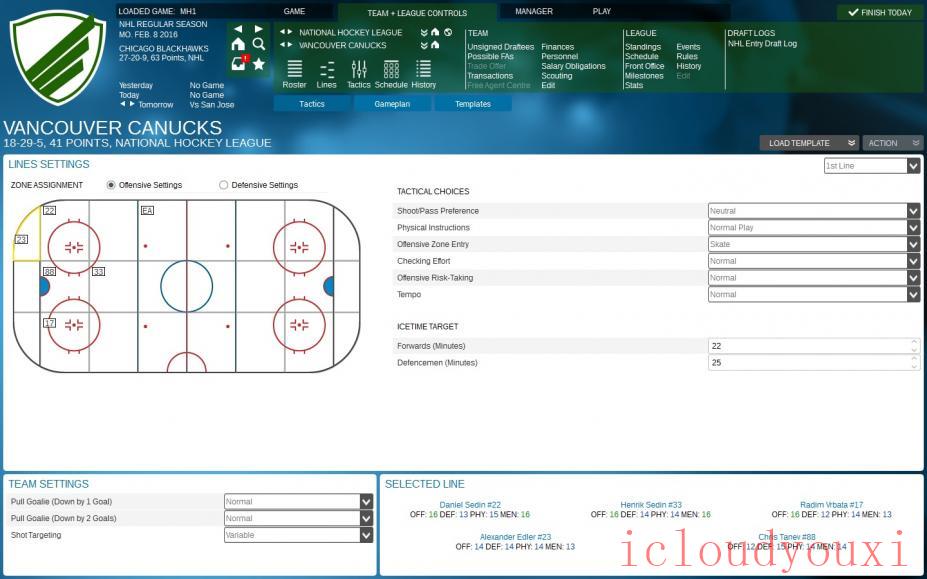This screenshot has width=927, height=579.
Task: Switch to next team beside Vancouver Canucks
Action: (x=290, y=45)
